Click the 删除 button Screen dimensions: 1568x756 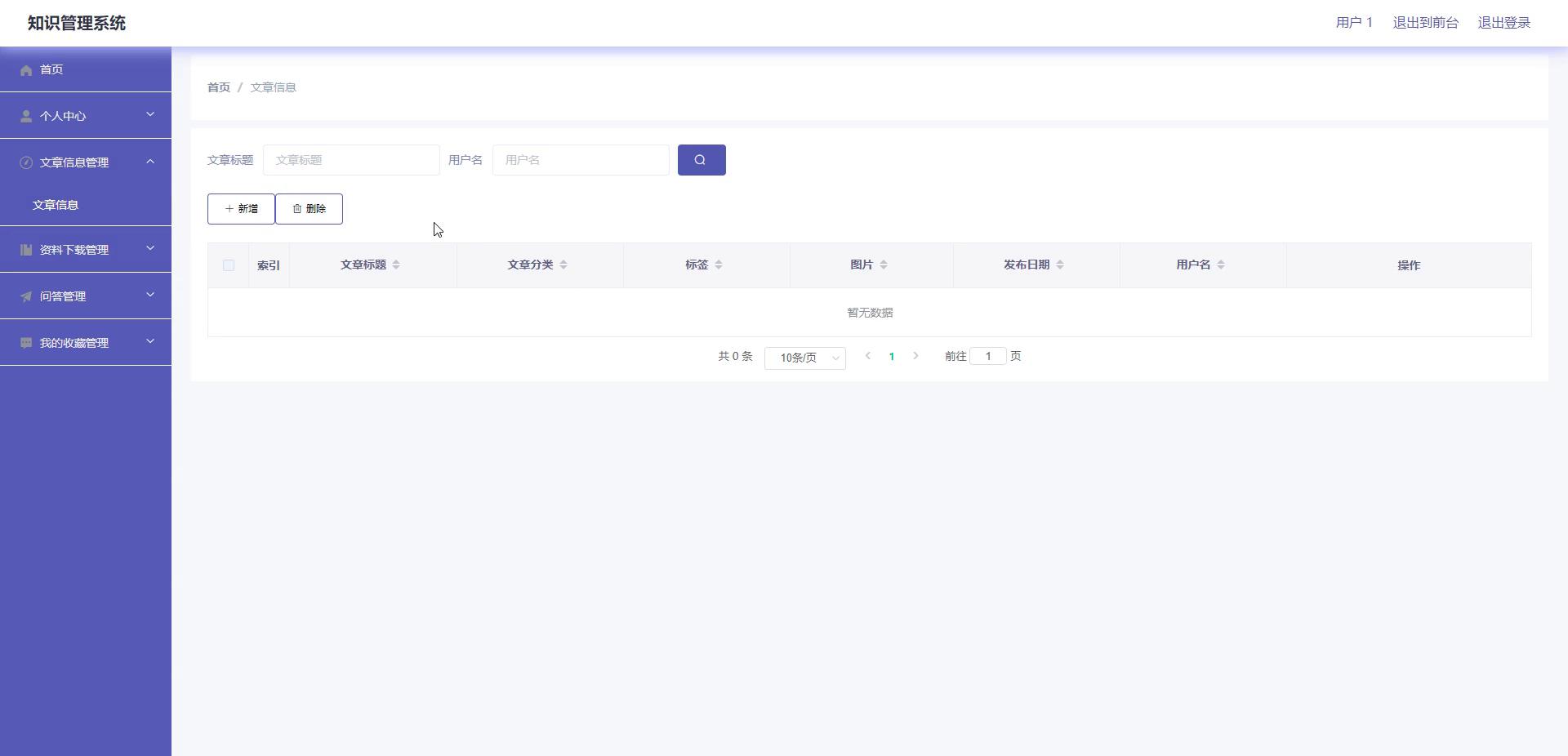click(309, 209)
